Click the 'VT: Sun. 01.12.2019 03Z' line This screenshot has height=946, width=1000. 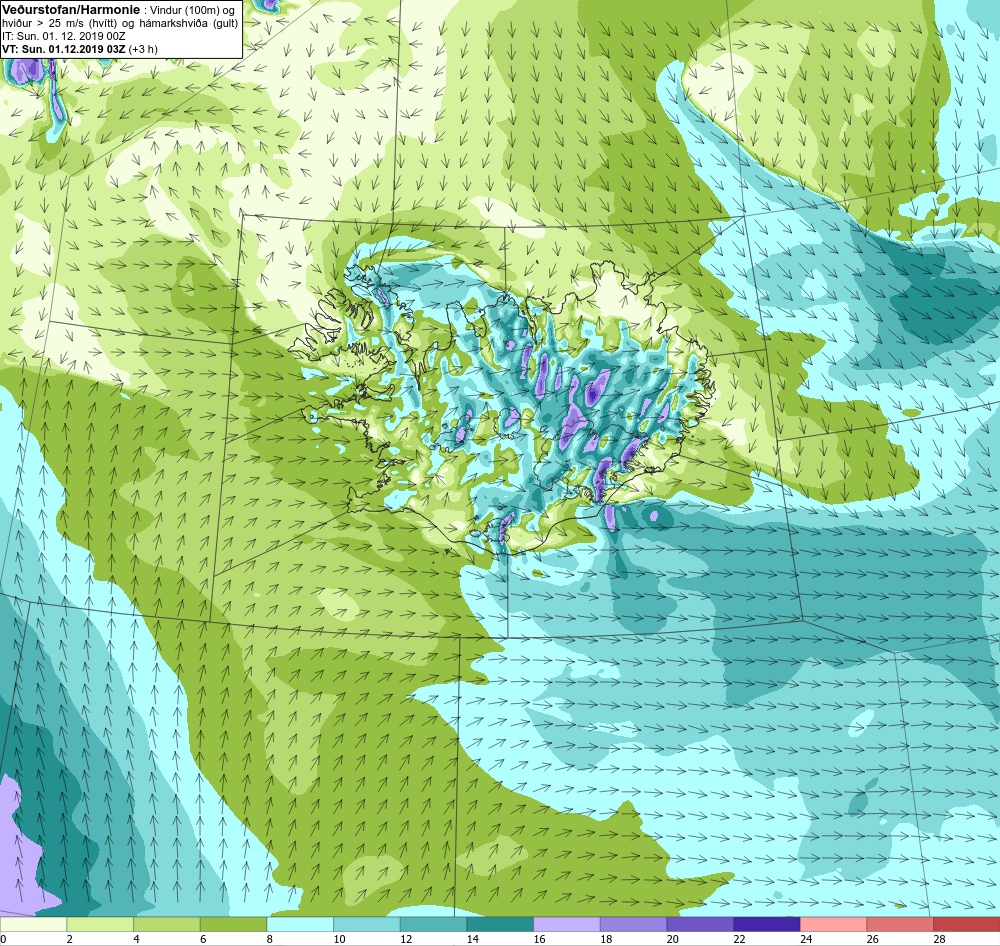tap(64, 49)
